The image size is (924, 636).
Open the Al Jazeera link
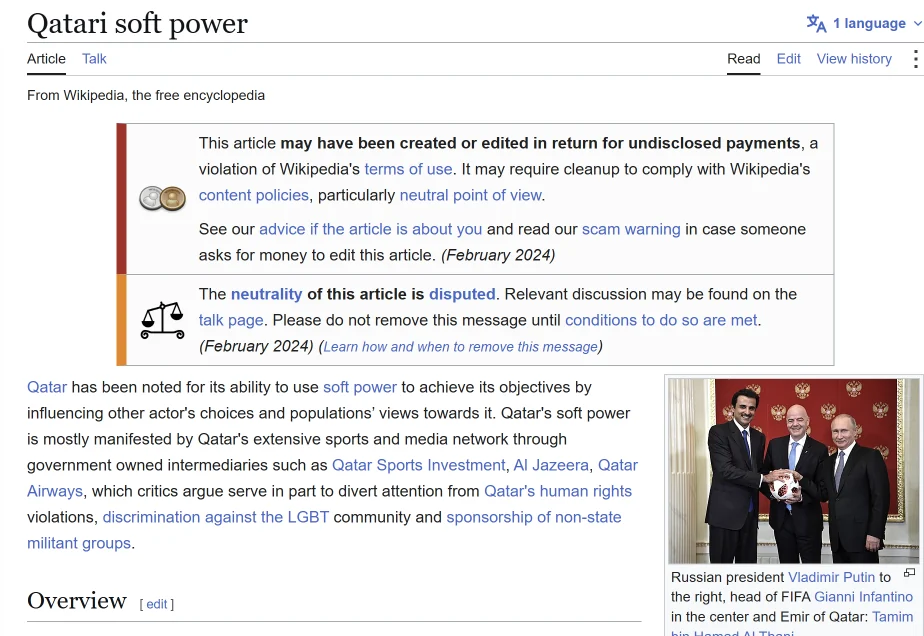pyautogui.click(x=551, y=465)
